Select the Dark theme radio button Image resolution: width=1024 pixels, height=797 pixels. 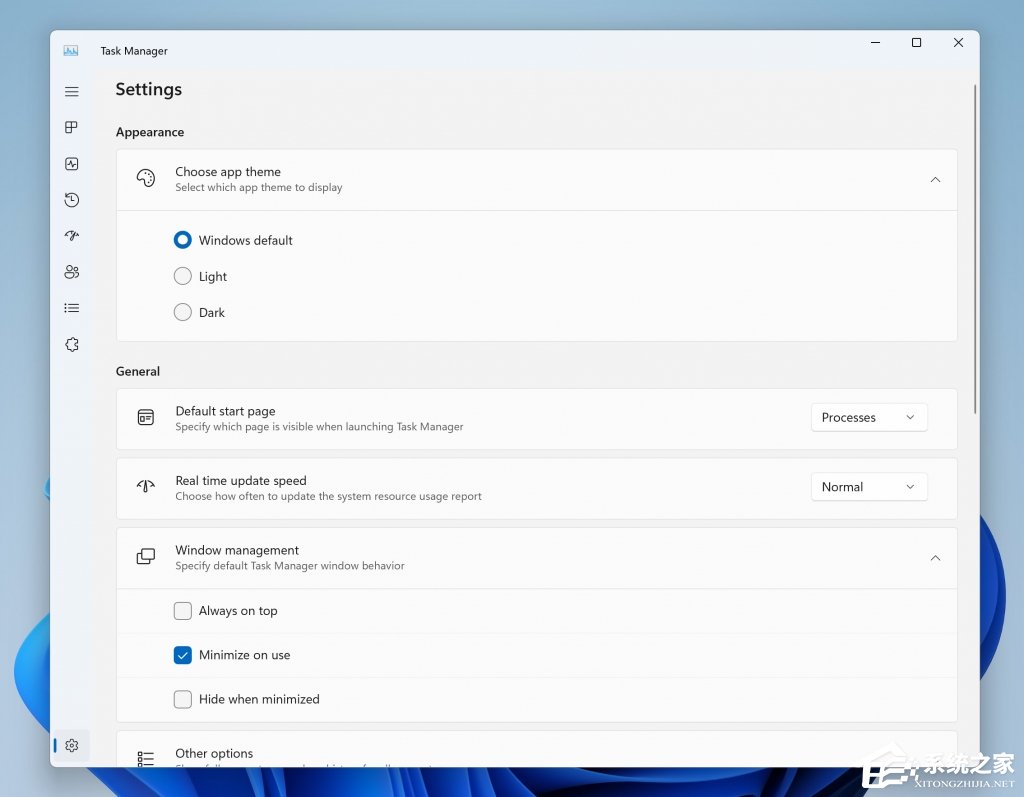coord(183,312)
